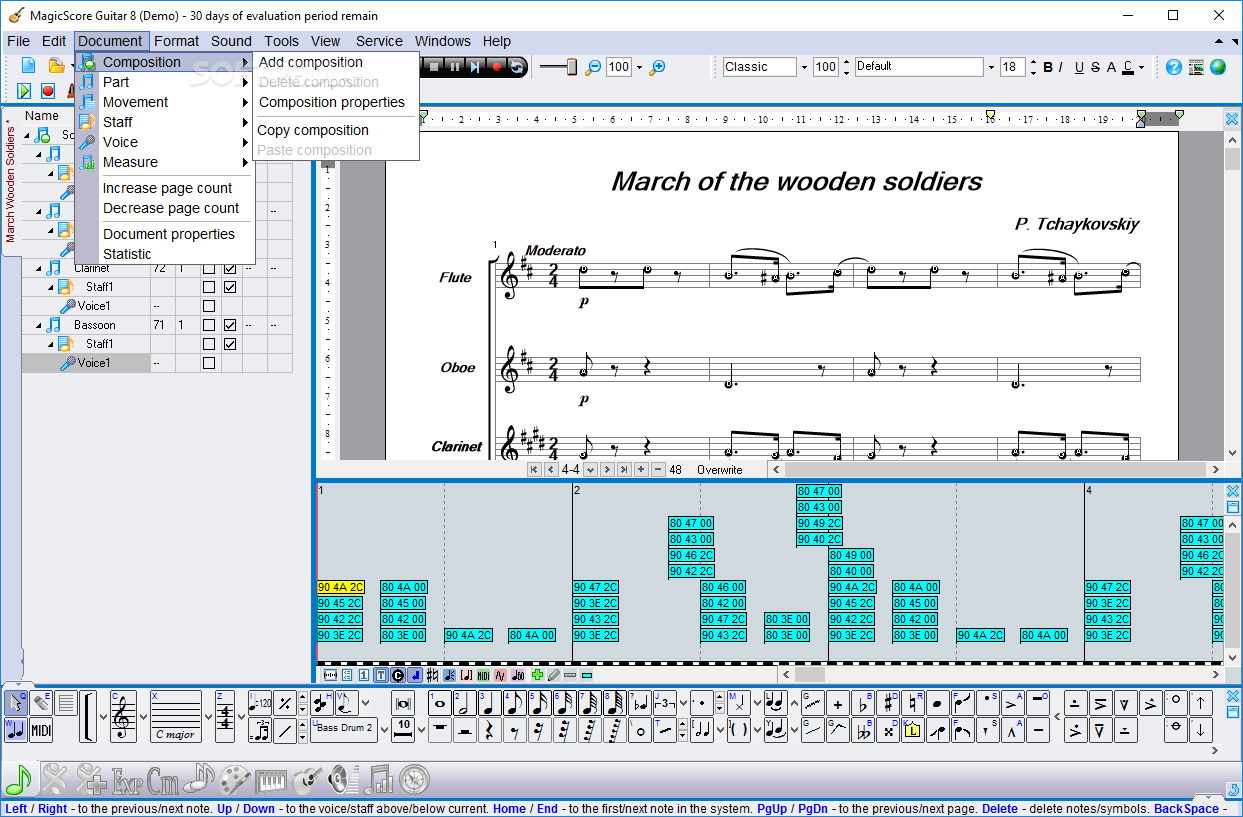Open the green note panel tab at bottom
The height and width of the screenshot is (817, 1243).
pos(19,778)
